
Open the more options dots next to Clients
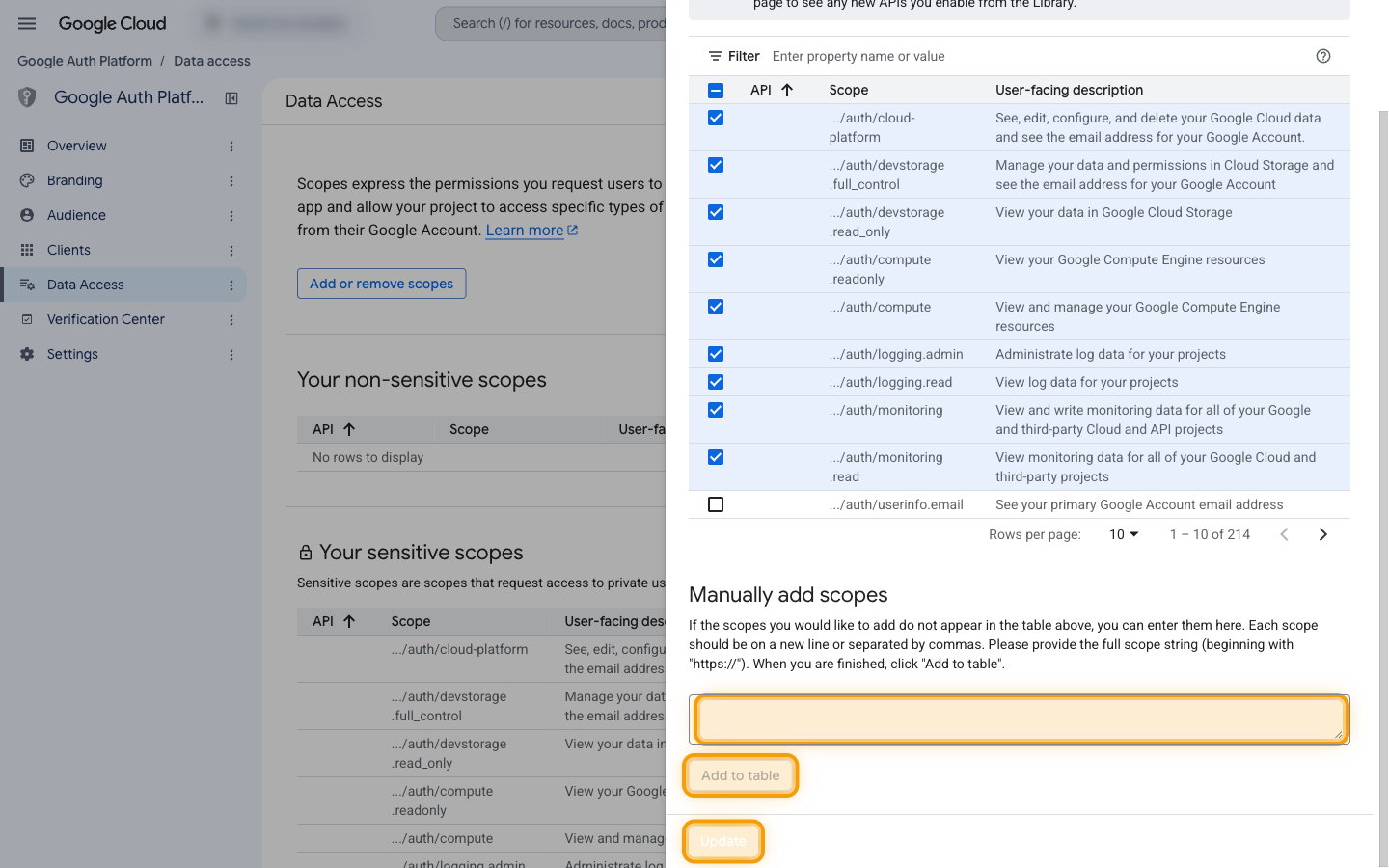(x=231, y=250)
